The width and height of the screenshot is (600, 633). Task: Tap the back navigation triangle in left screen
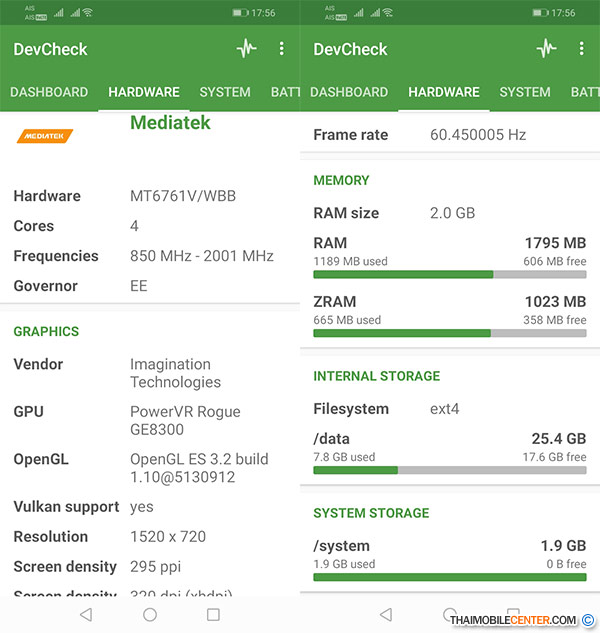(86, 614)
